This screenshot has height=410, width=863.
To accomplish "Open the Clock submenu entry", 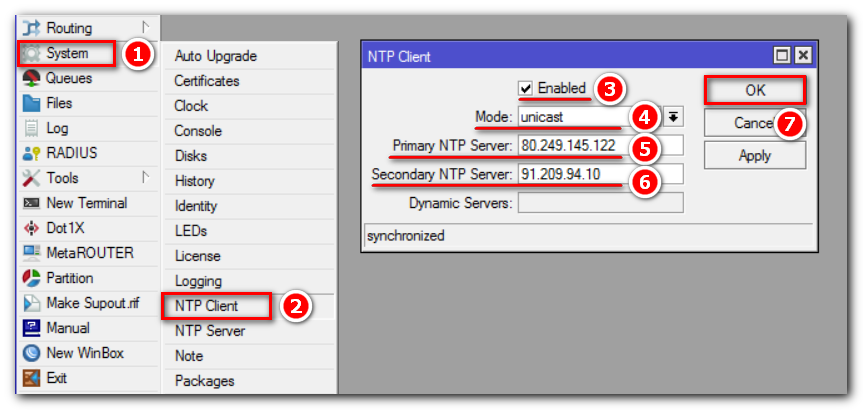I will (191, 106).
